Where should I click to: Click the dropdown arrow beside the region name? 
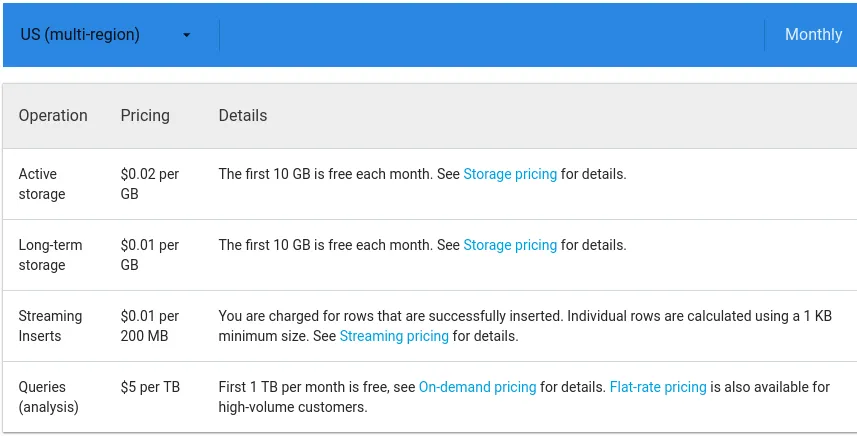187,36
